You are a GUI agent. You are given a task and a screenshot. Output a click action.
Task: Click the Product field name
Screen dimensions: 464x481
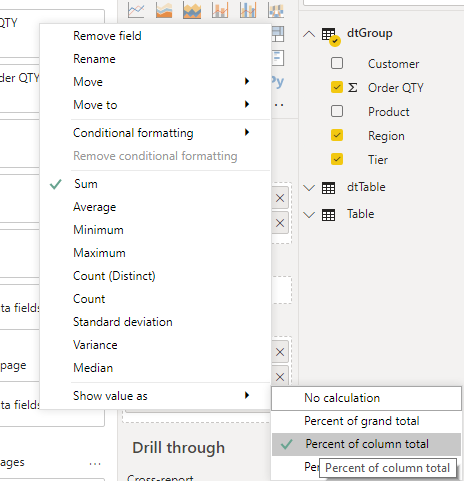coord(389,112)
